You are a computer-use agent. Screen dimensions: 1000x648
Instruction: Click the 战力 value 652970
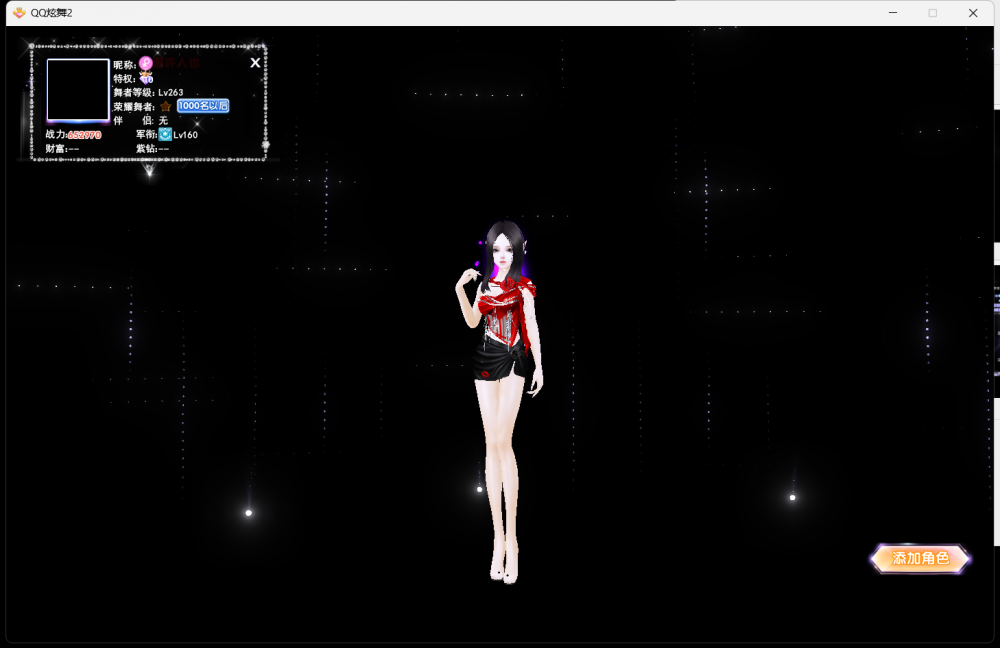[85, 135]
